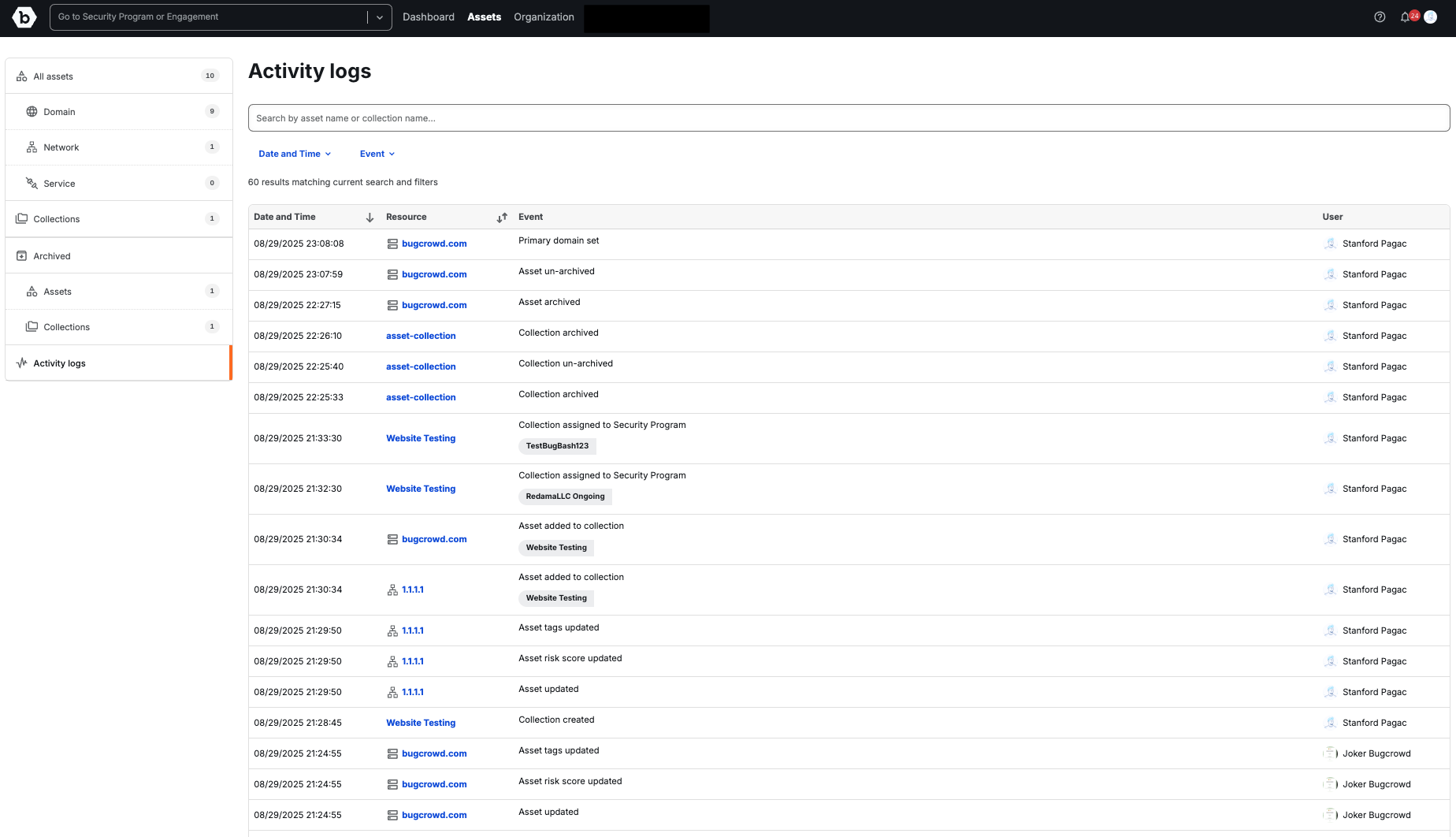Viewport: 1456px width, 837px height.
Task: Open the user profile avatar
Action: [x=1431, y=17]
